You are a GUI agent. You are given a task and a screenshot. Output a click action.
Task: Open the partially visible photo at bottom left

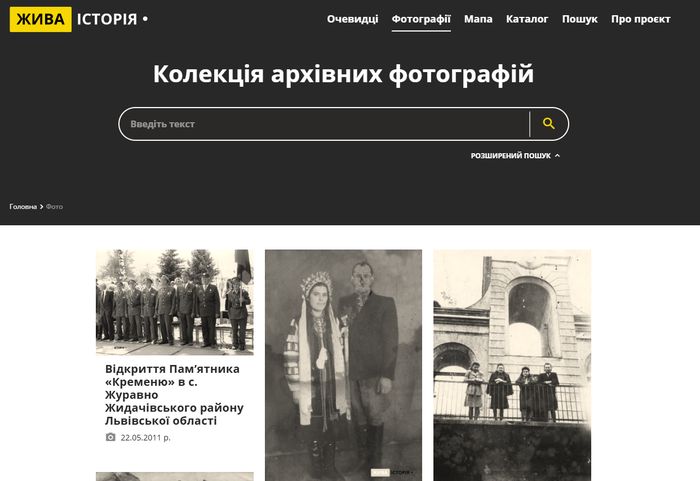(174, 476)
